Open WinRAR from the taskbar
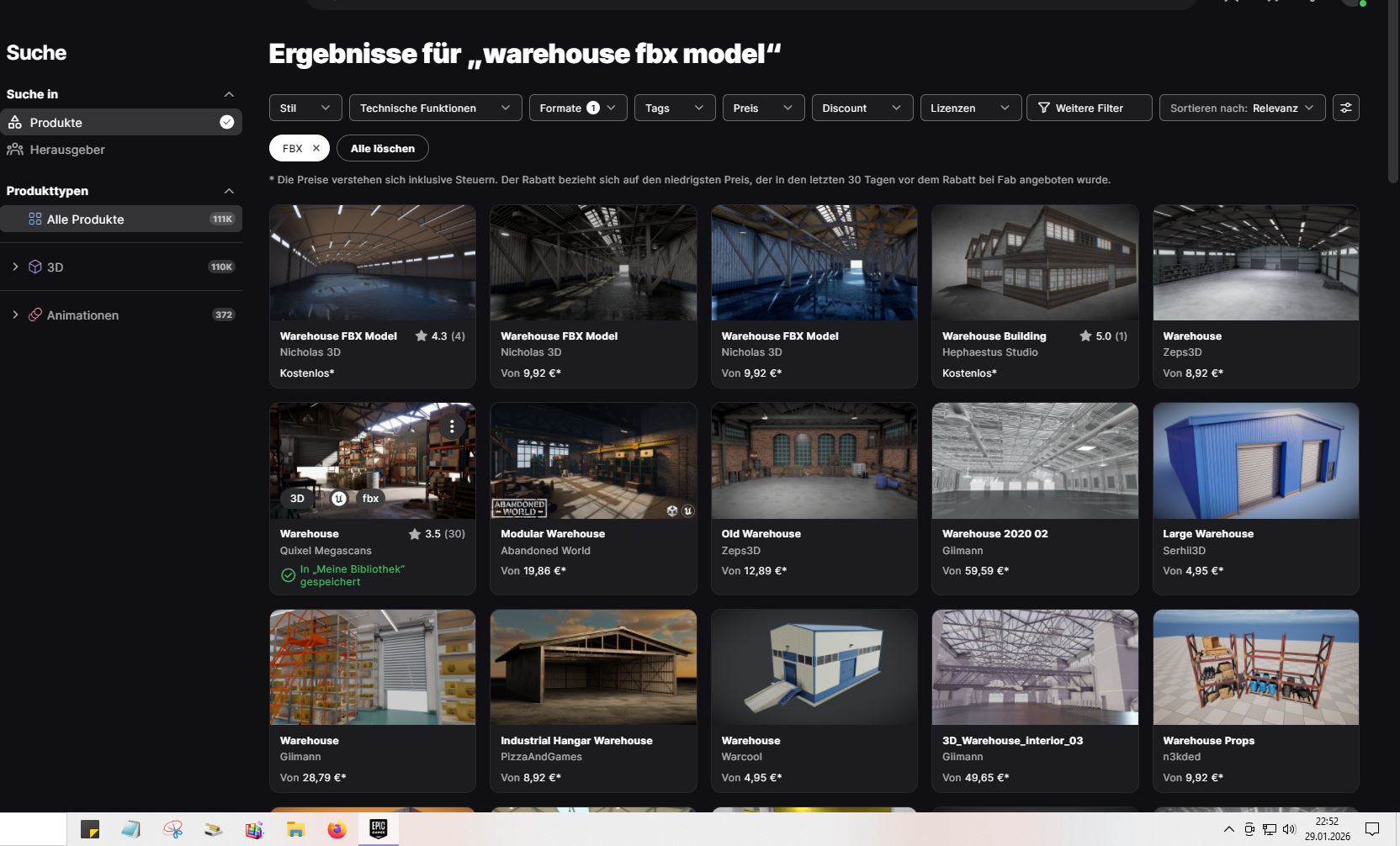Screen dimensions: 1400x846 click(254, 830)
